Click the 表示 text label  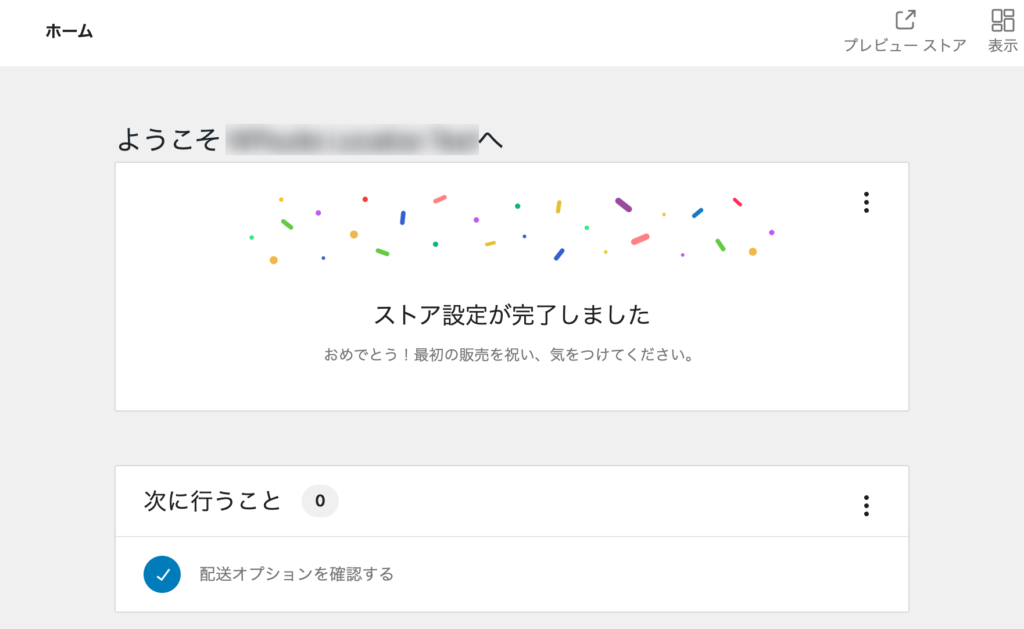[1002, 45]
